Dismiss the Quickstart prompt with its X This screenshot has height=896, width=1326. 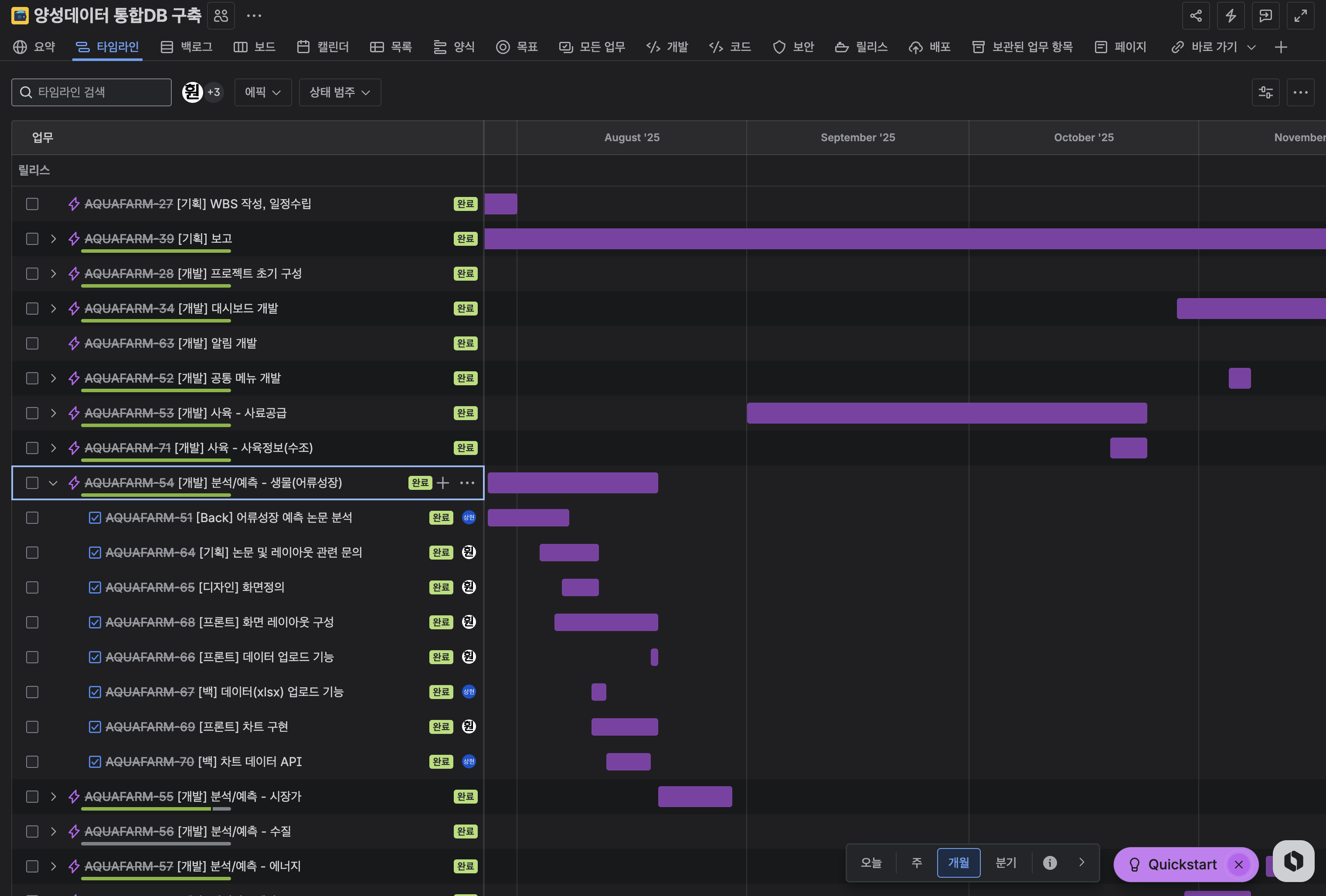tap(1239, 864)
